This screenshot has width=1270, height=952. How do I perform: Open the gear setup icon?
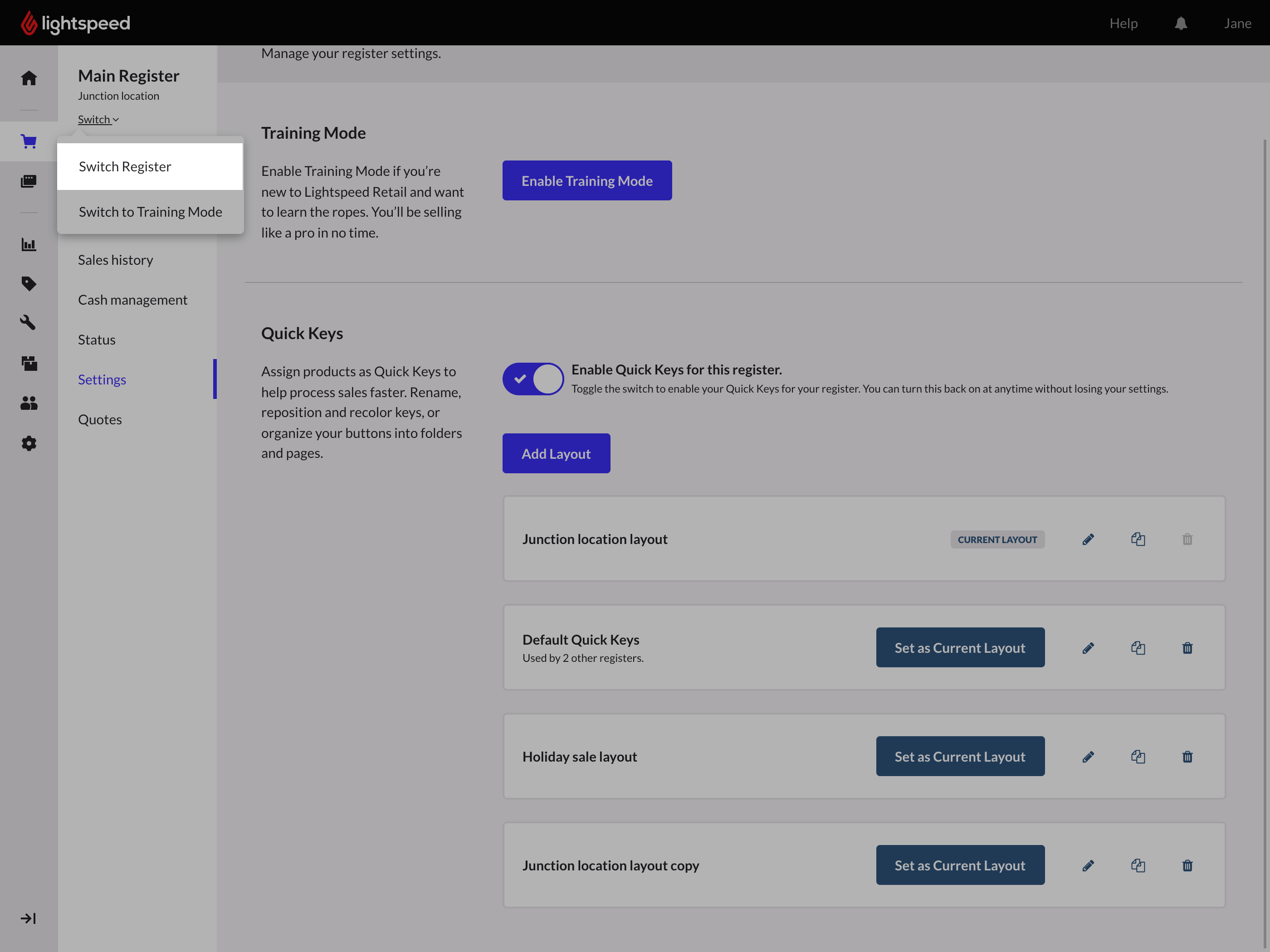pyautogui.click(x=29, y=443)
